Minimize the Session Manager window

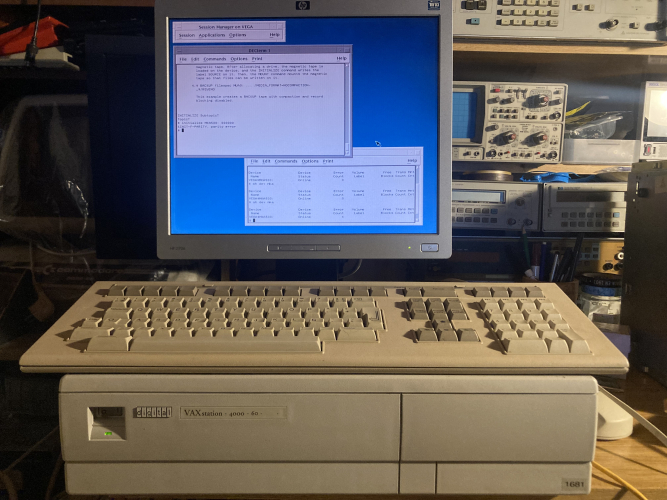(x=273, y=27)
